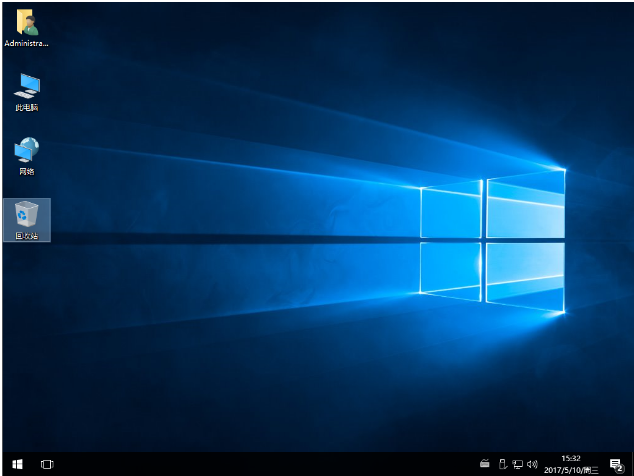This screenshot has width=634, height=476.
Task: Click the 15:32 taskbar clock time
Action: pyautogui.click(x=570, y=458)
